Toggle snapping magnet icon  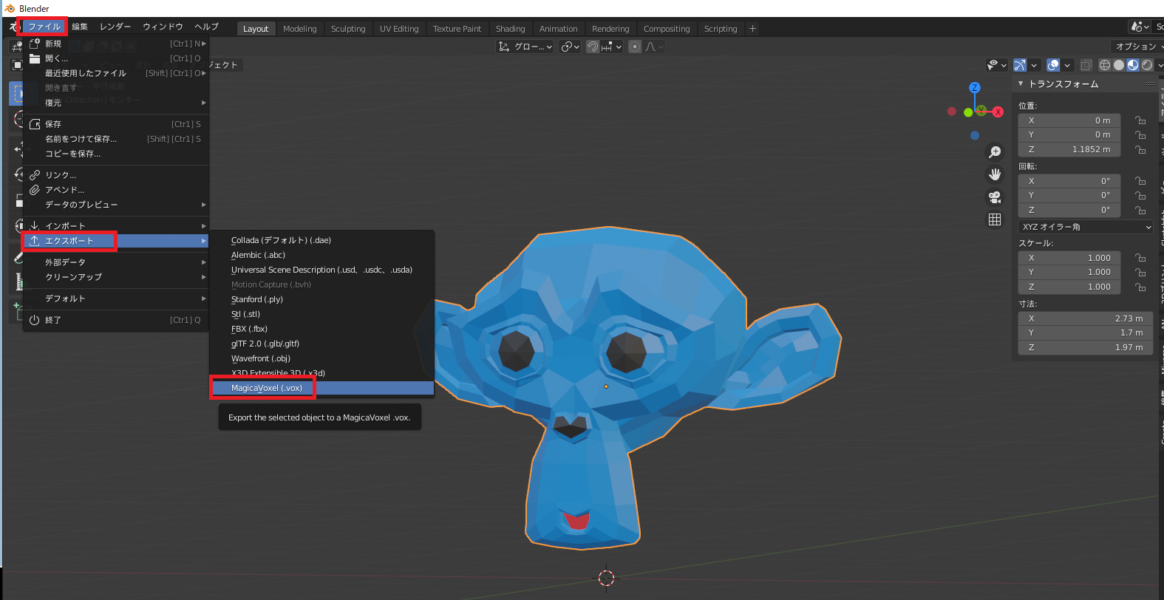[x=593, y=47]
